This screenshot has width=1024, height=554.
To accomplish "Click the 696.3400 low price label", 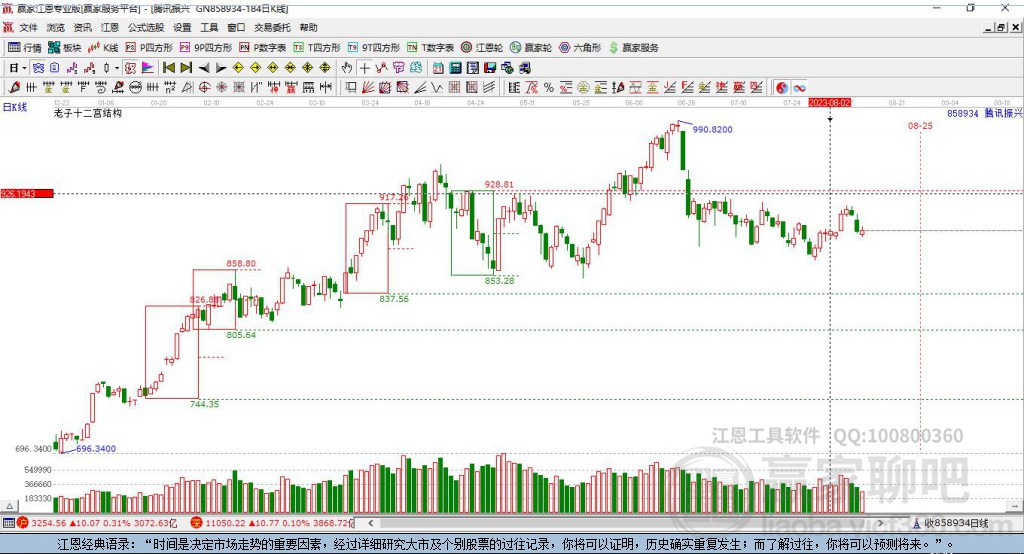I will pos(96,449).
